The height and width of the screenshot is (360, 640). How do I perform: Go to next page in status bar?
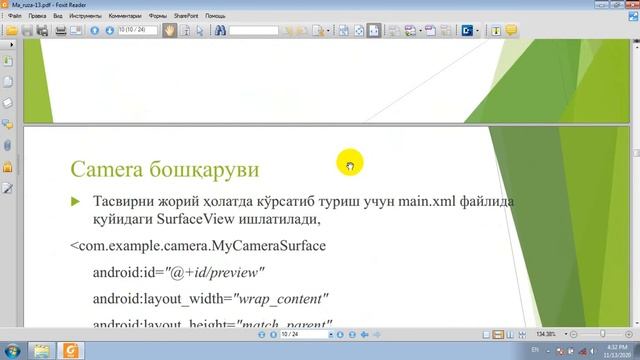point(340,334)
